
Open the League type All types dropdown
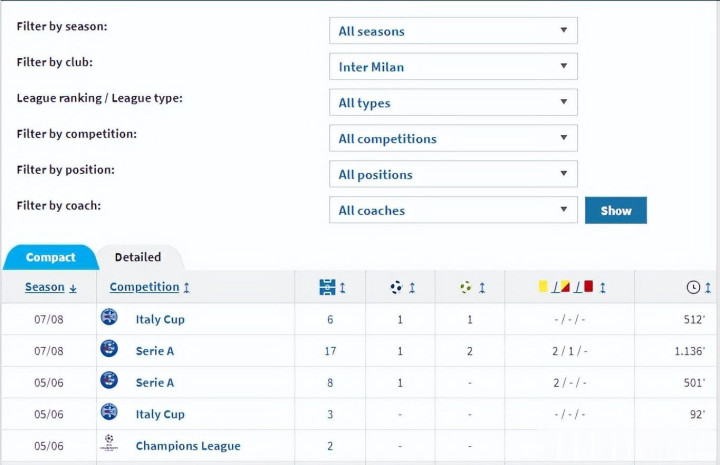pos(453,103)
